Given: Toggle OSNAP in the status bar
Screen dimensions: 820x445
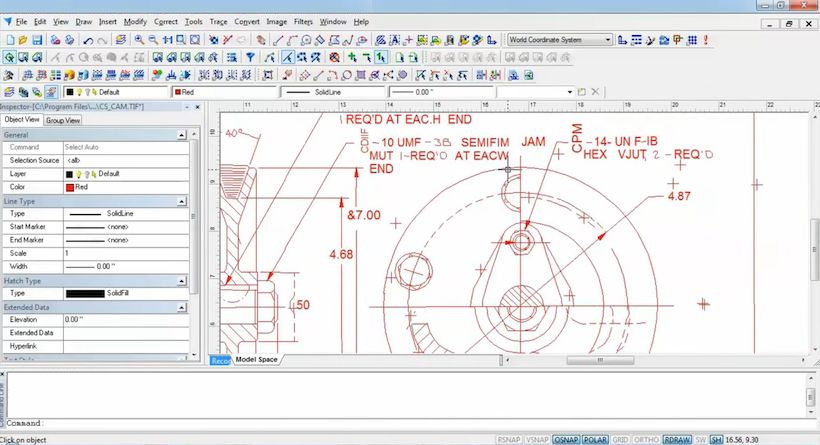Looking at the screenshot, I should (565, 440).
